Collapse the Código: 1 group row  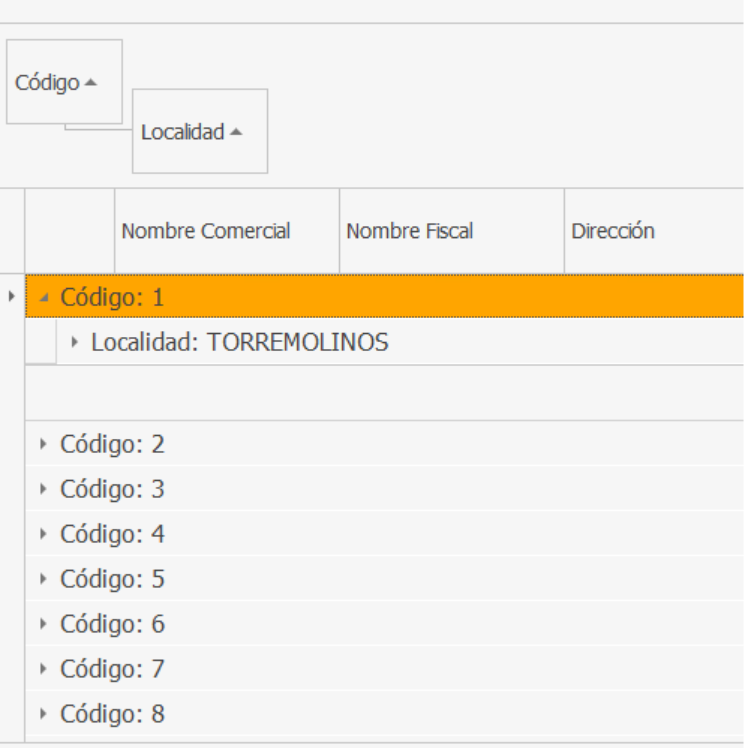(43, 298)
